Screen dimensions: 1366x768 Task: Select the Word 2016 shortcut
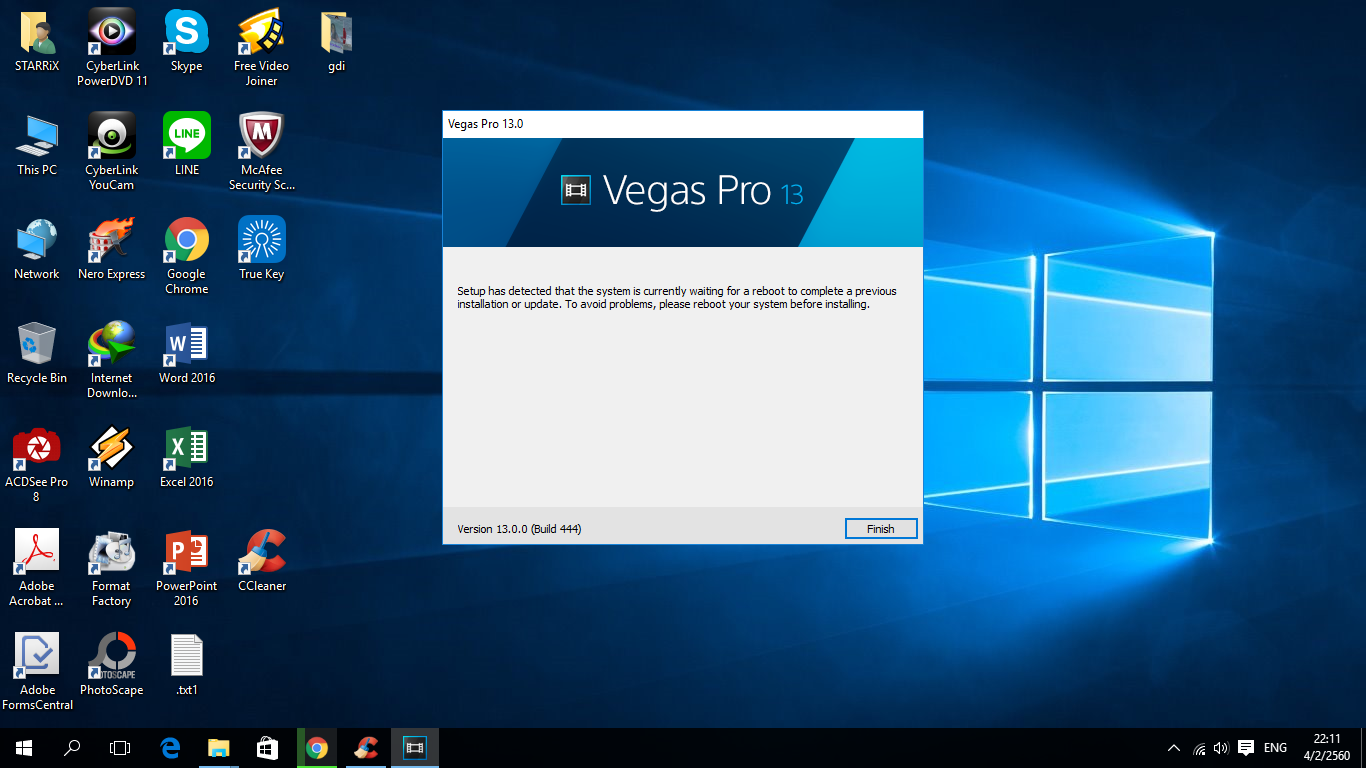click(x=187, y=354)
